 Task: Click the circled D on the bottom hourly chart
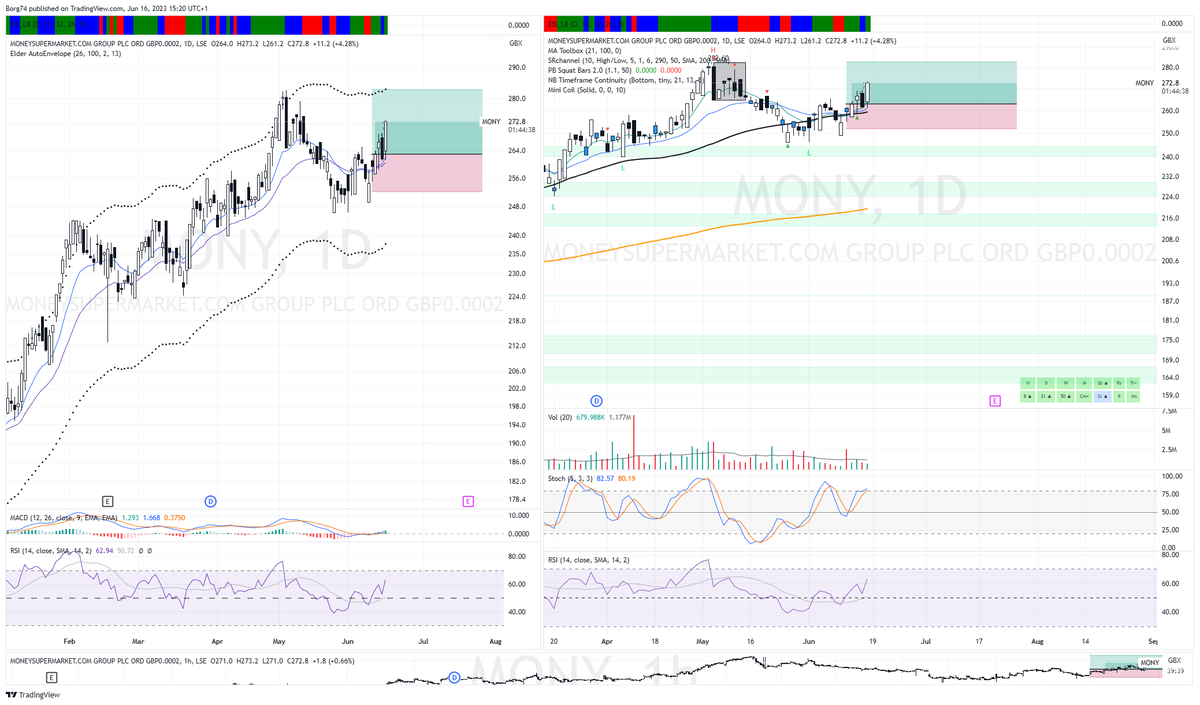(455, 678)
